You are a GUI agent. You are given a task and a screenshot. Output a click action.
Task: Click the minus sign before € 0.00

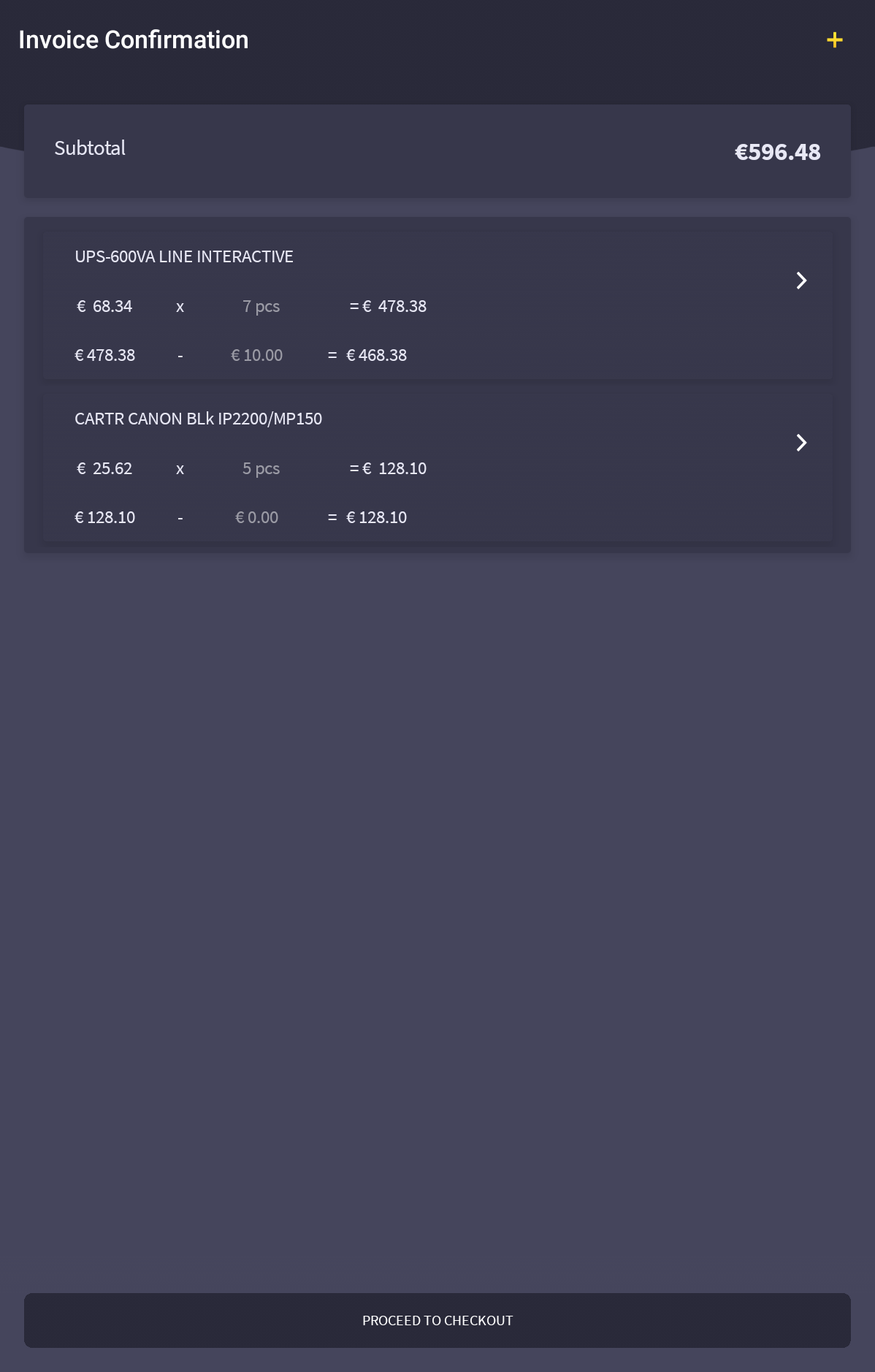coord(180,519)
